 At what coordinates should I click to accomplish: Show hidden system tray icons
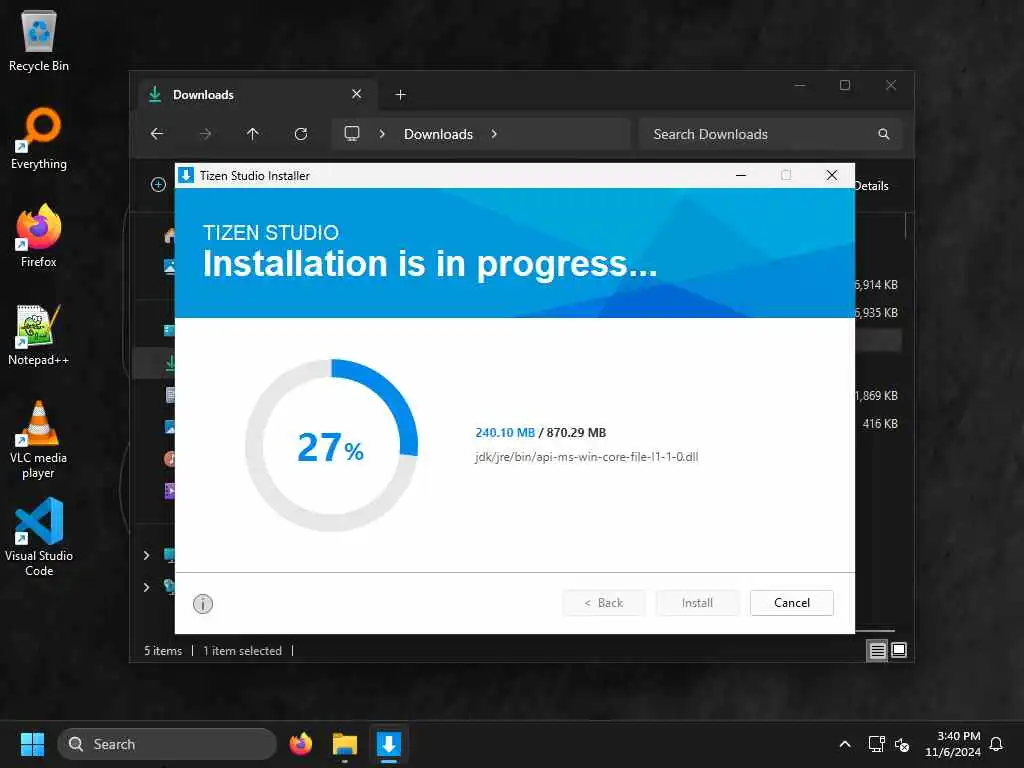coord(845,744)
